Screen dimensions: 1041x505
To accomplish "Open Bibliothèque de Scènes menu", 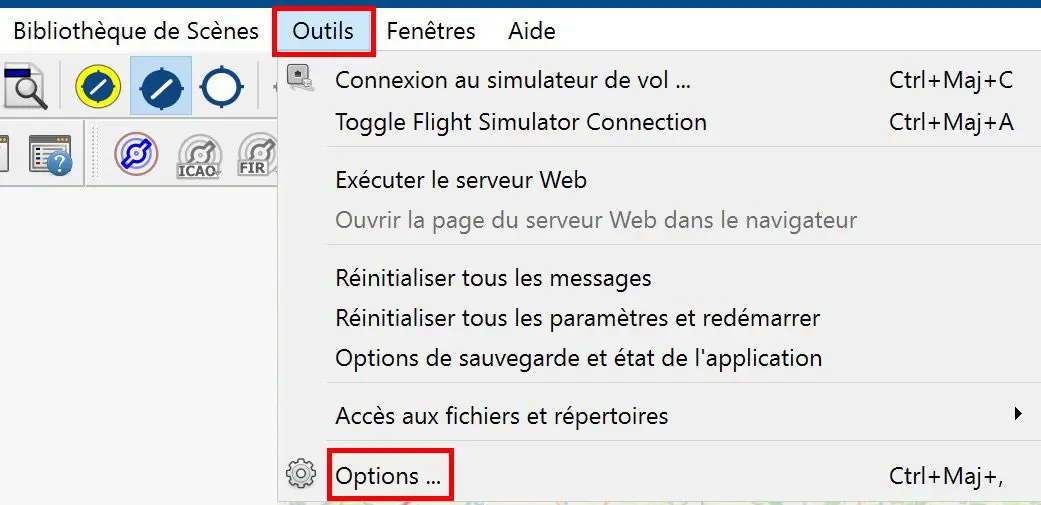I will point(136,31).
